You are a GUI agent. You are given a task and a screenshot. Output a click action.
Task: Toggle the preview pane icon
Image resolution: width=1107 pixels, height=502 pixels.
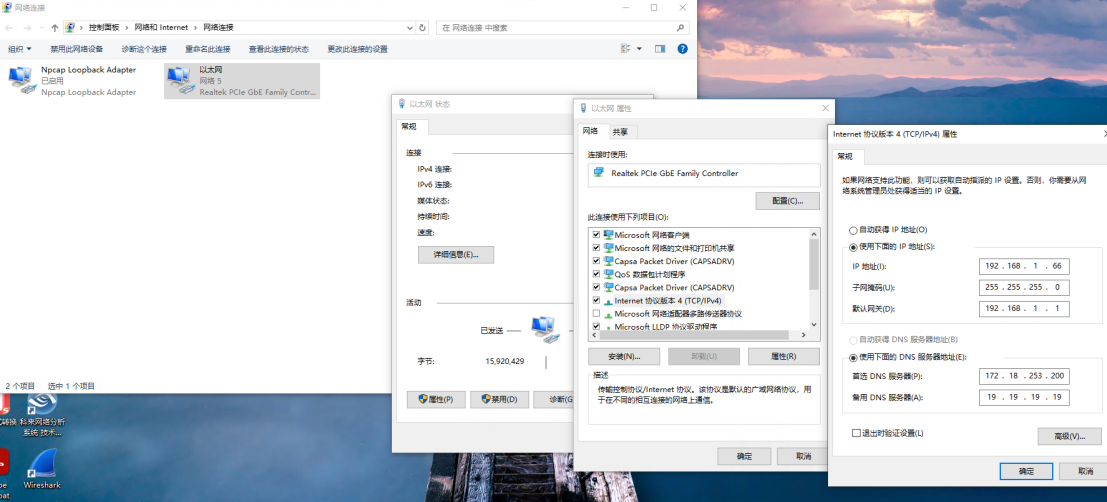coord(660,49)
